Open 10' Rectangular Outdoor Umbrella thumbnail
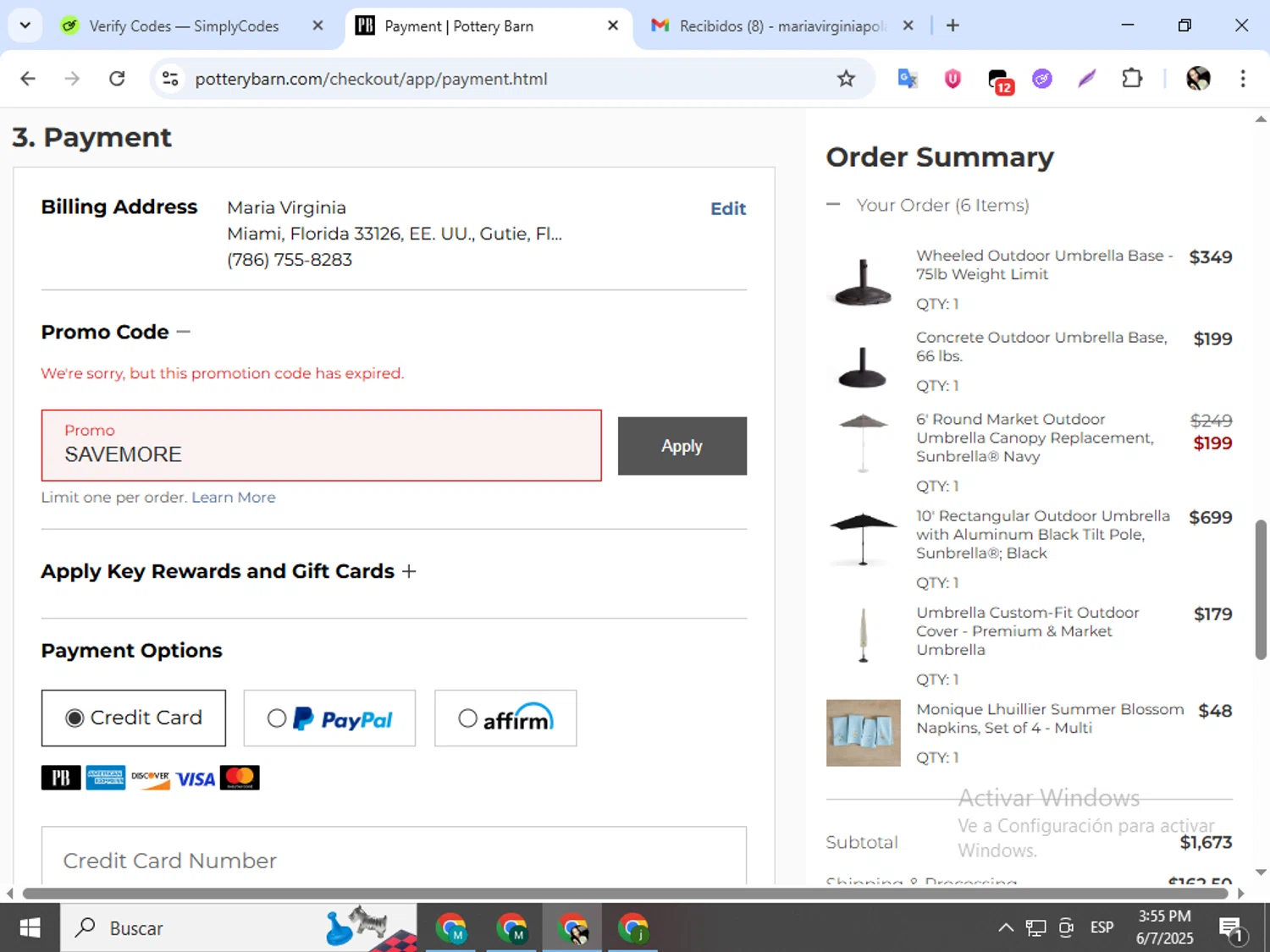The image size is (1270, 952). 863,540
